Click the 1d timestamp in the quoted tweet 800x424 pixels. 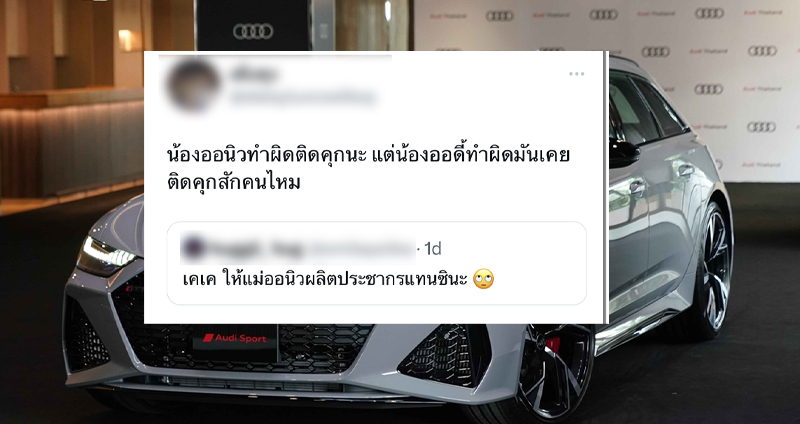[433, 248]
